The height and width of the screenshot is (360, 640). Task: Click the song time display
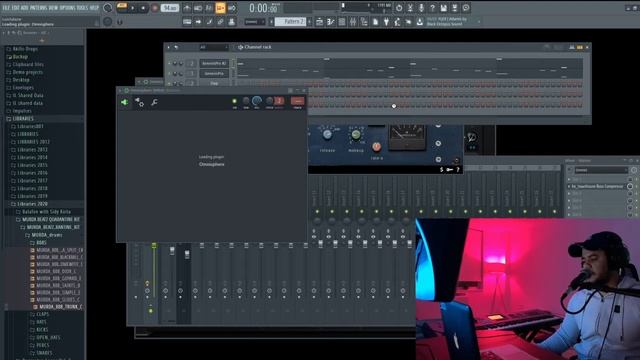coord(263,8)
